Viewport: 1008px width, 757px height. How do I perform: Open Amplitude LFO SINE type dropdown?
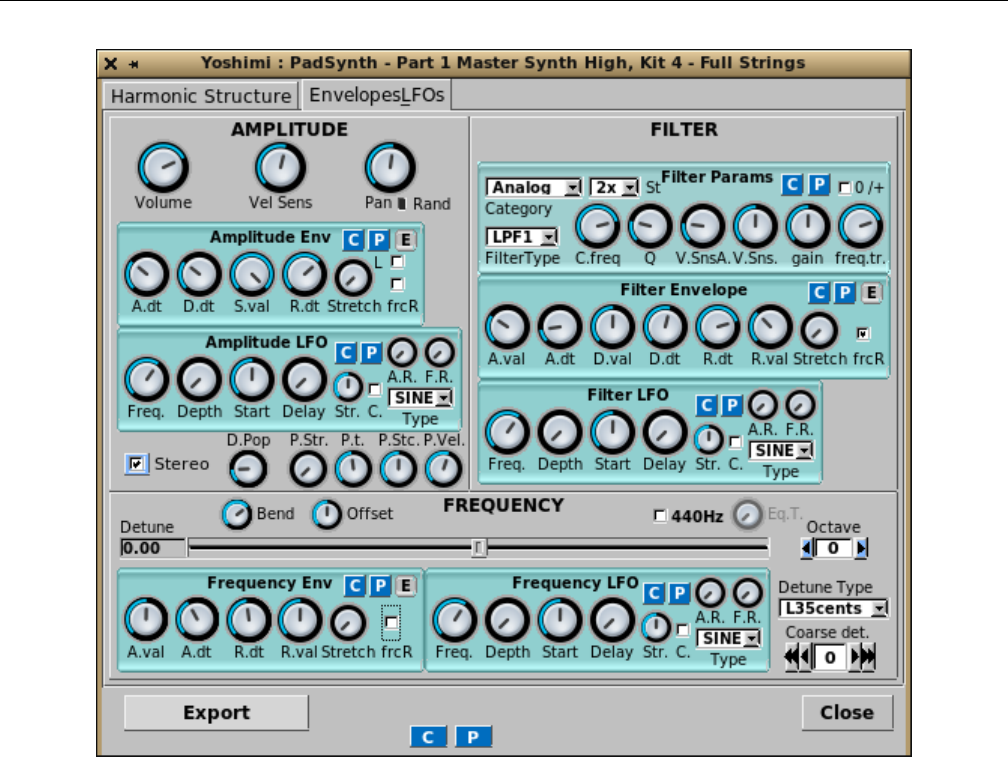coord(421,398)
